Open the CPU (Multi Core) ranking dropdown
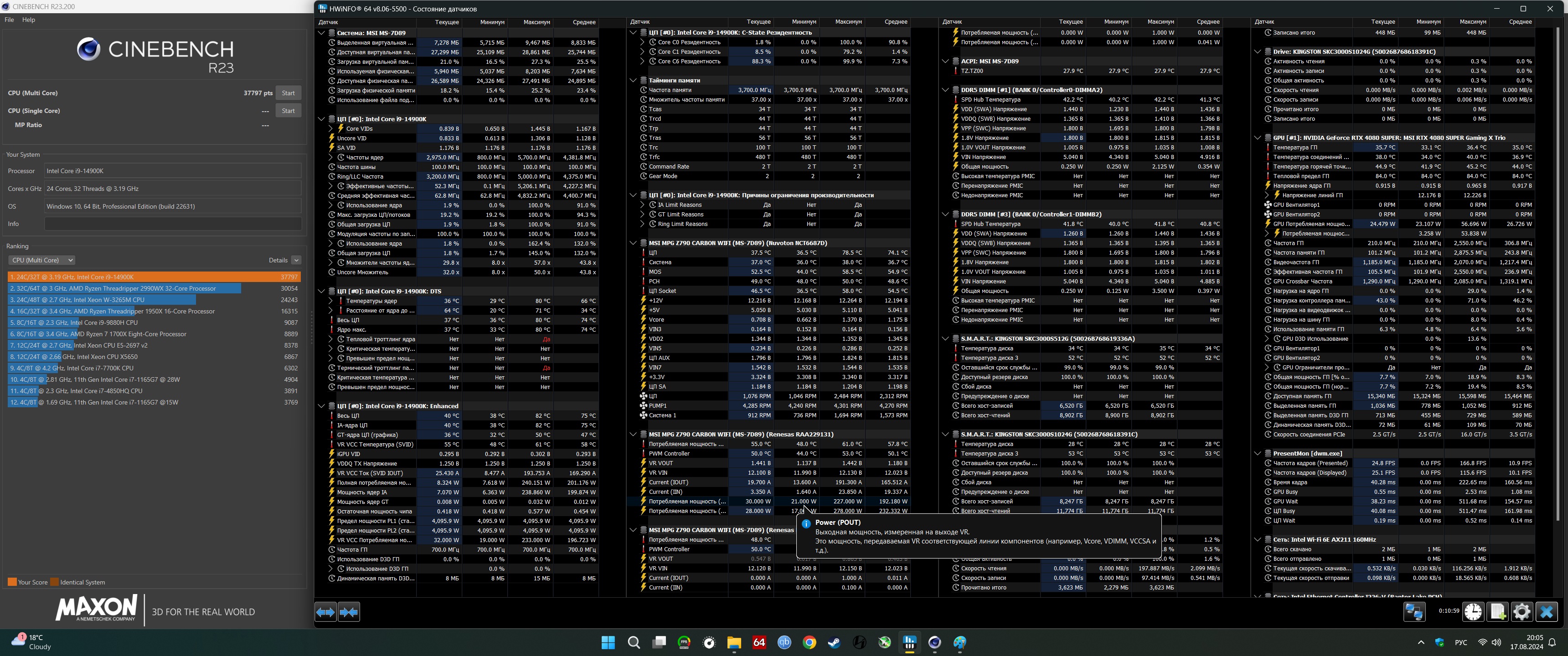Screen dimensions: 1568x656 coord(41,261)
